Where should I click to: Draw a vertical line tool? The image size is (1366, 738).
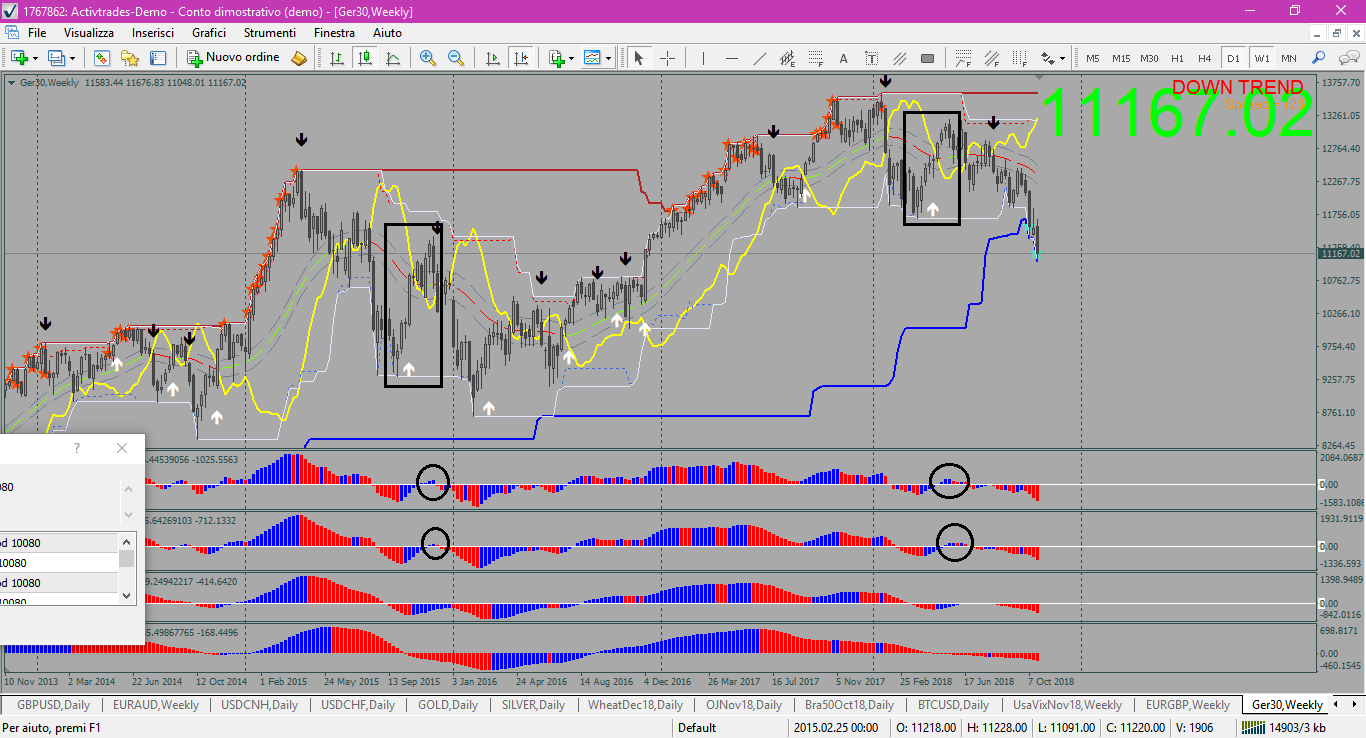tap(703, 58)
